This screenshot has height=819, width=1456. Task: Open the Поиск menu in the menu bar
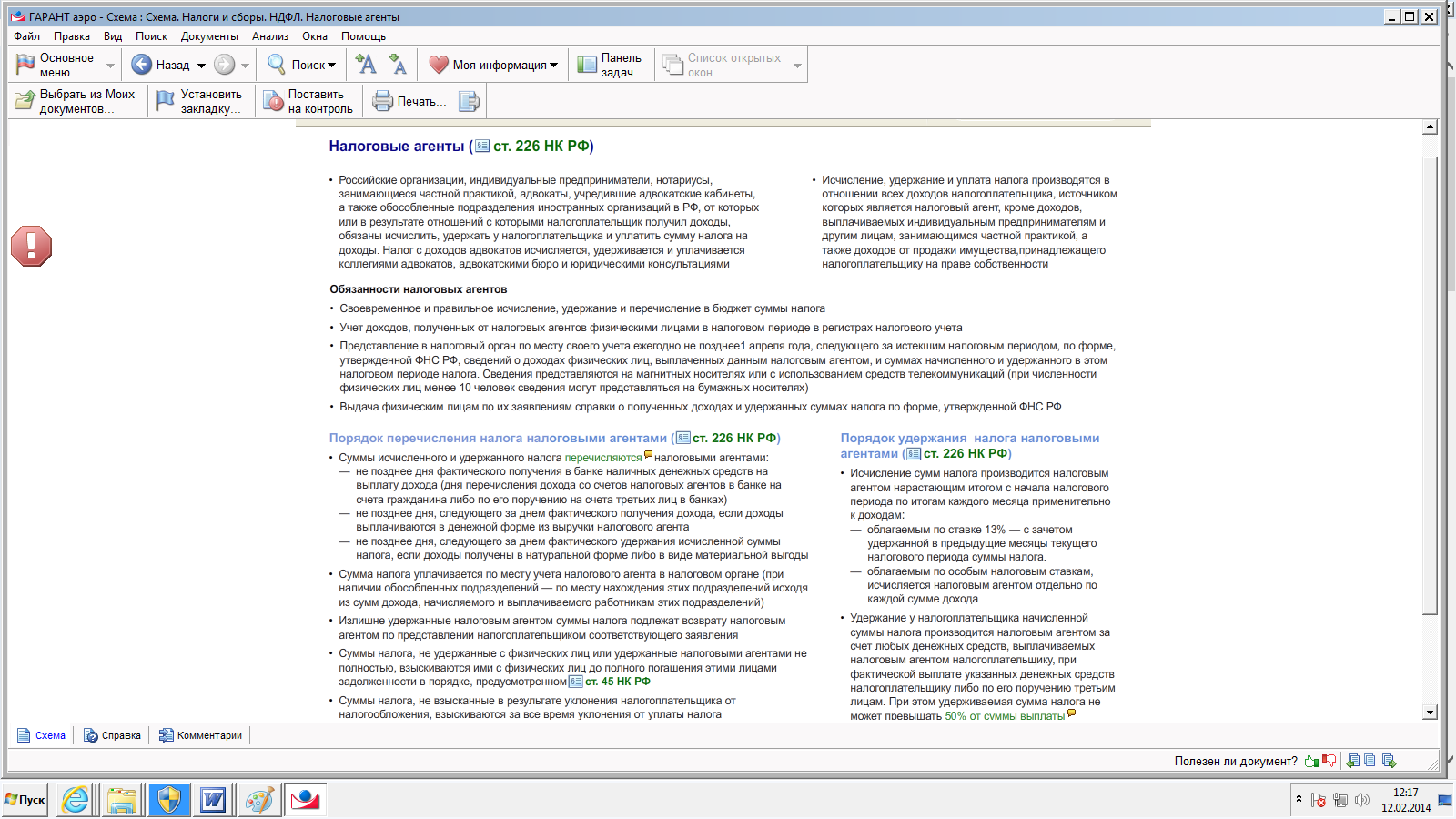coord(151,36)
